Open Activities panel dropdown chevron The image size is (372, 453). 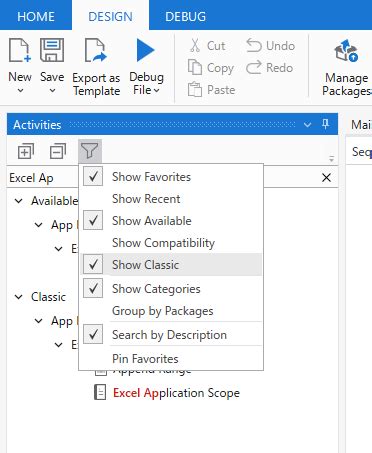[307, 125]
